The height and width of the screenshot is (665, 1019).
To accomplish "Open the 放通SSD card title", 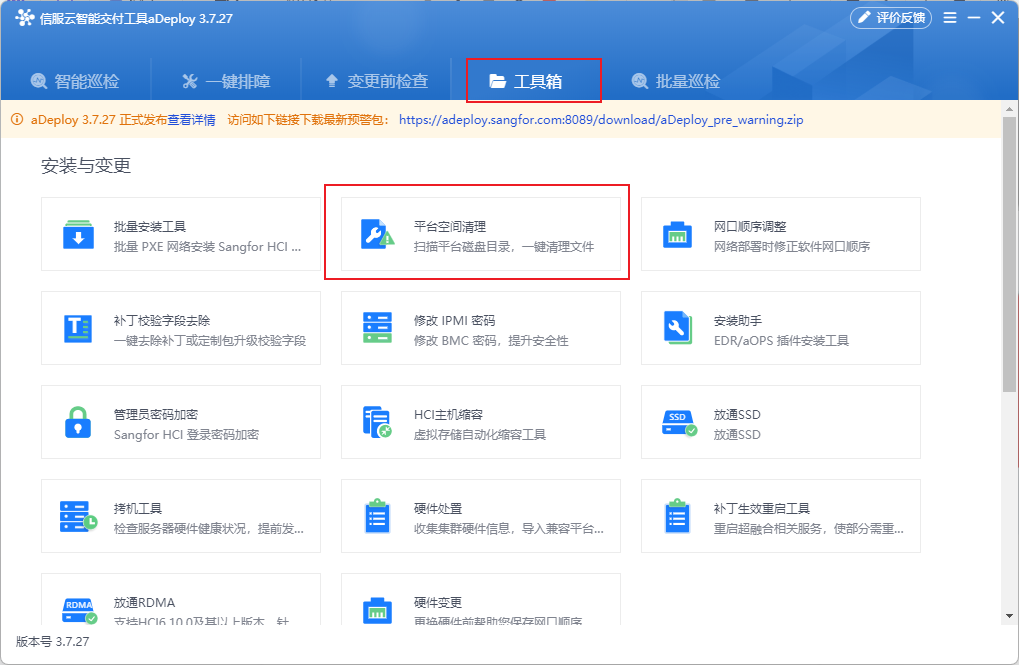I will pos(737,415).
